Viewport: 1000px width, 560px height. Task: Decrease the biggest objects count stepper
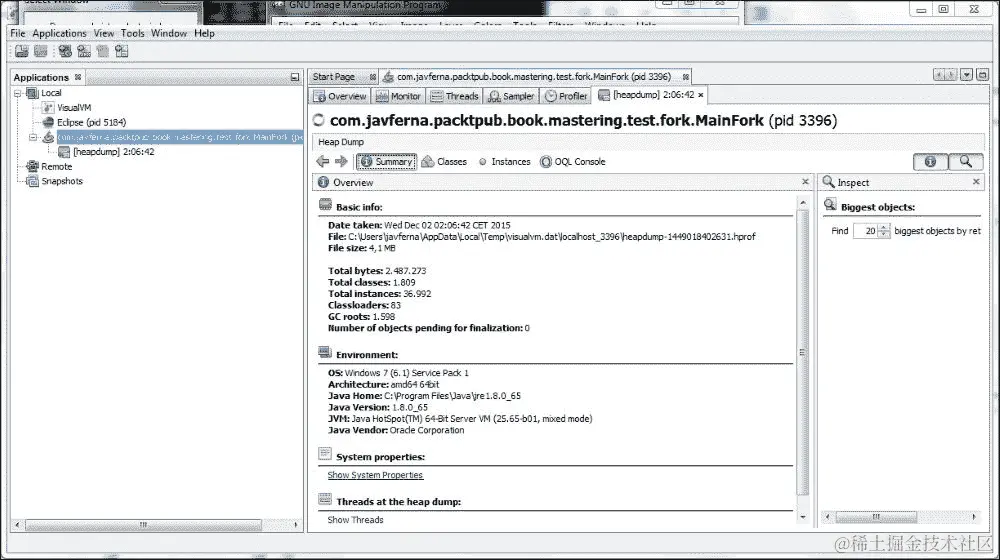coord(883,235)
